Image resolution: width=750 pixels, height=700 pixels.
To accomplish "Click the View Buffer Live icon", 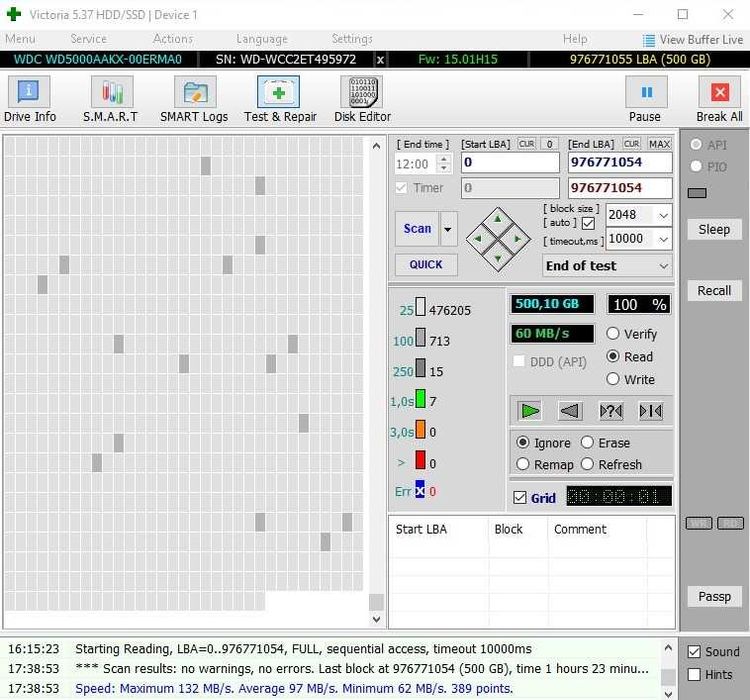I will tap(649, 40).
